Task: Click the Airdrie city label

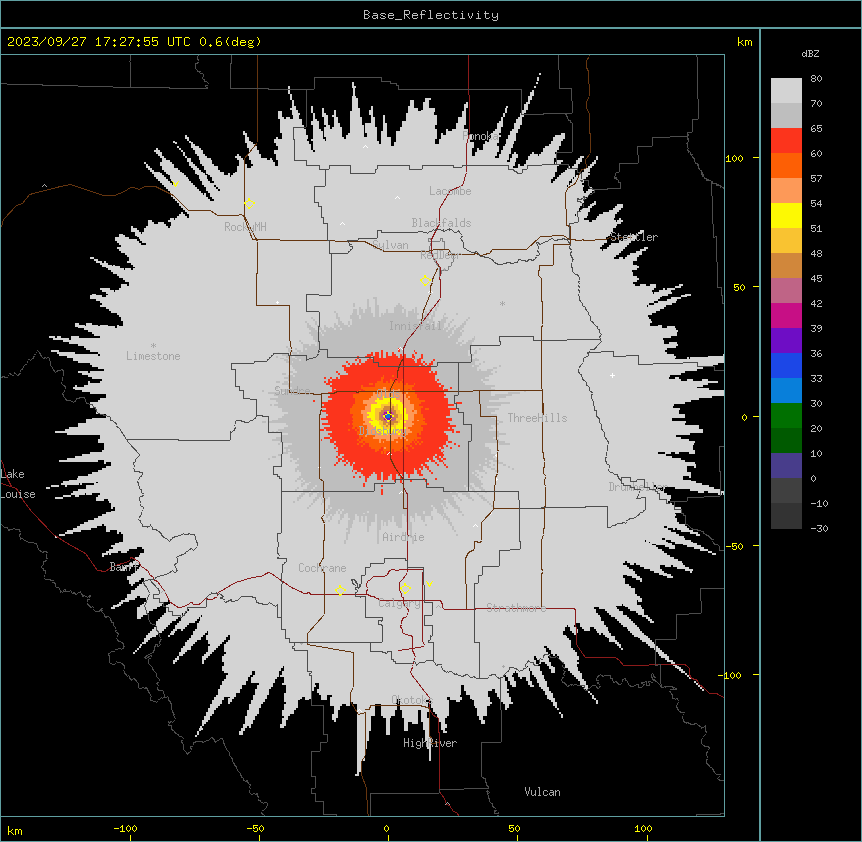Action: (x=403, y=537)
